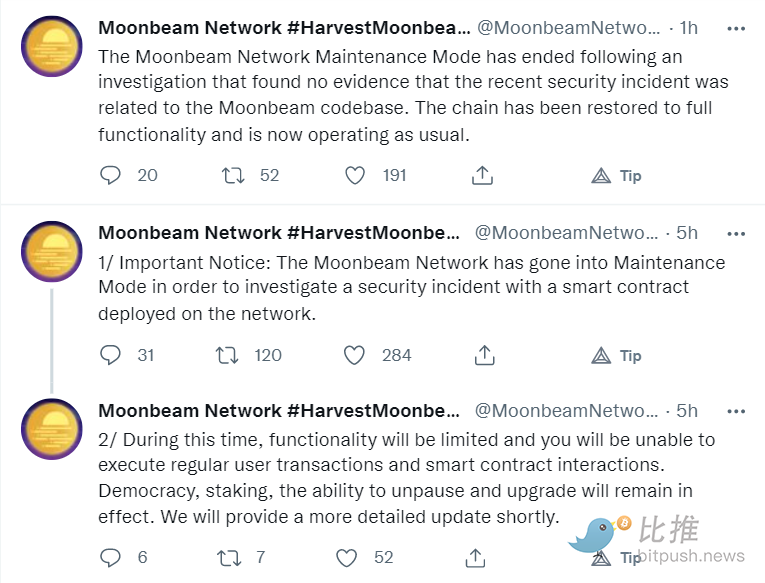Open more options on the 1h tweet
Screen dimensions: 765x583
736,29
